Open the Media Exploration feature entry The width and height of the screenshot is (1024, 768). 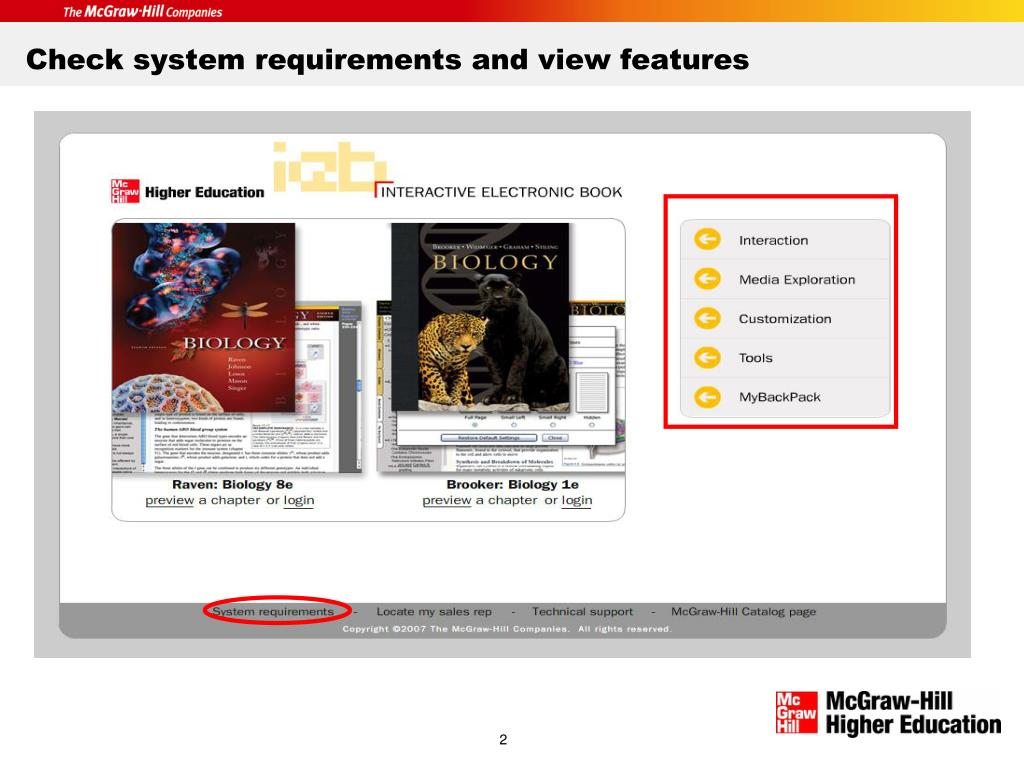pos(785,280)
